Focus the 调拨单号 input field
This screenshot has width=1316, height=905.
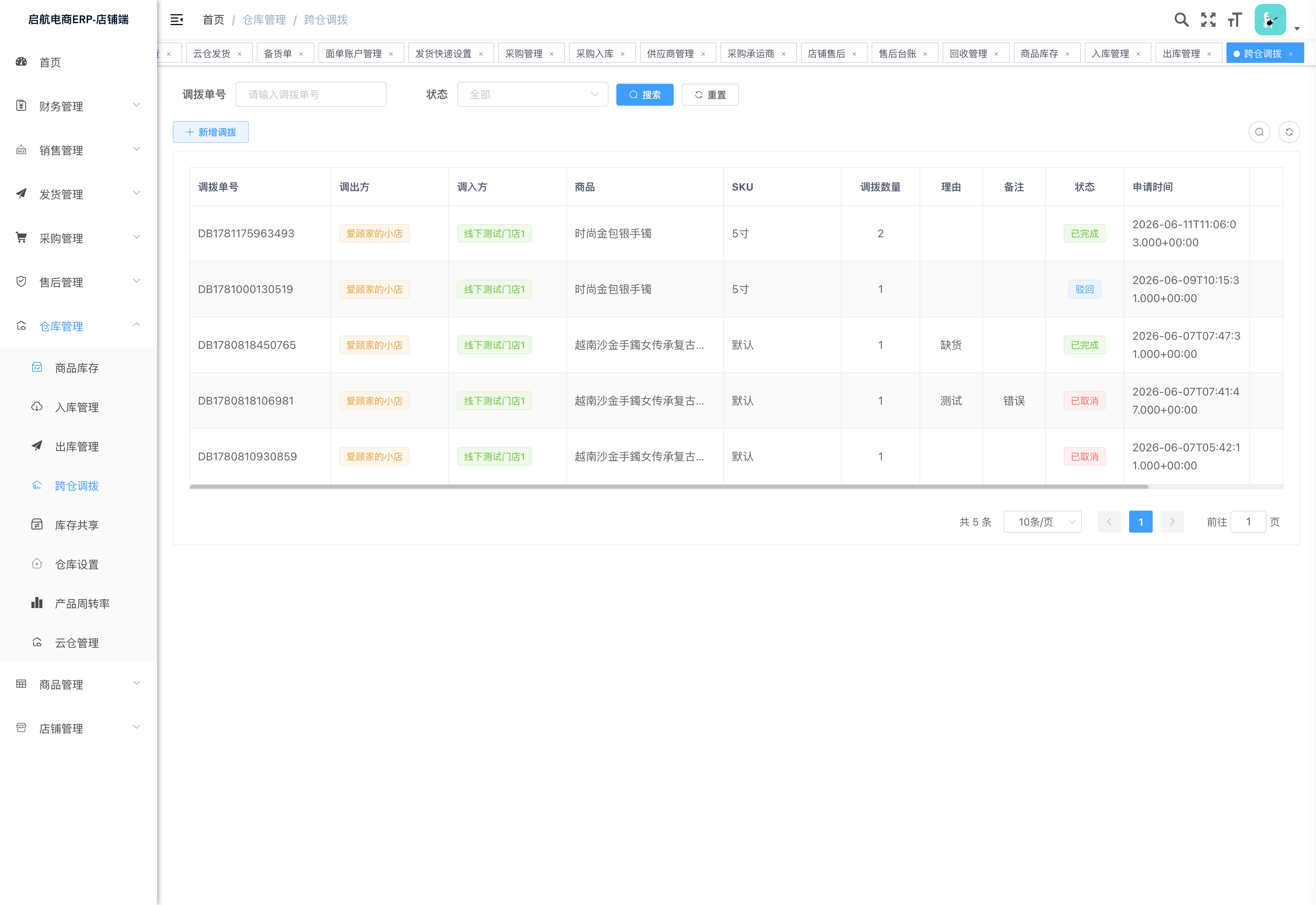pyautogui.click(x=311, y=95)
